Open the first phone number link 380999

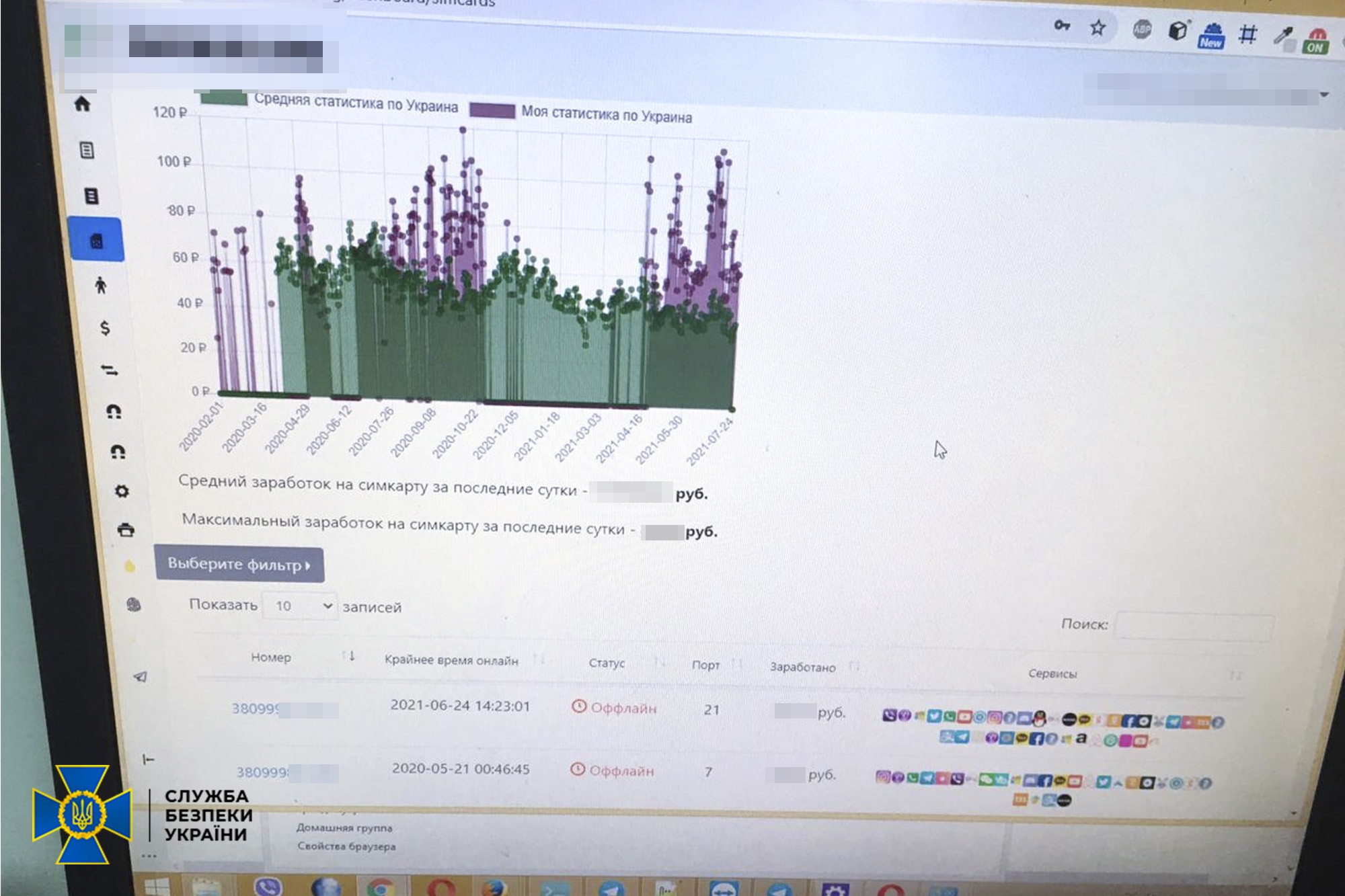tap(255, 708)
